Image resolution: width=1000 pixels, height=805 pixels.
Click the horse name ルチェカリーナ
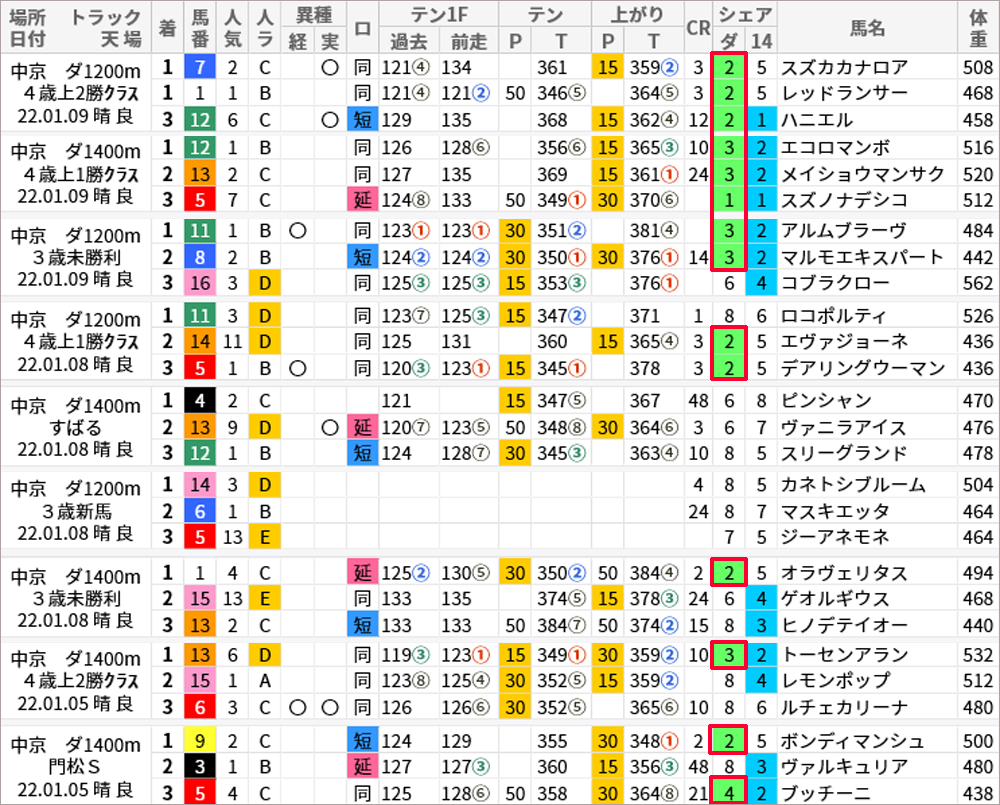[x=844, y=707]
